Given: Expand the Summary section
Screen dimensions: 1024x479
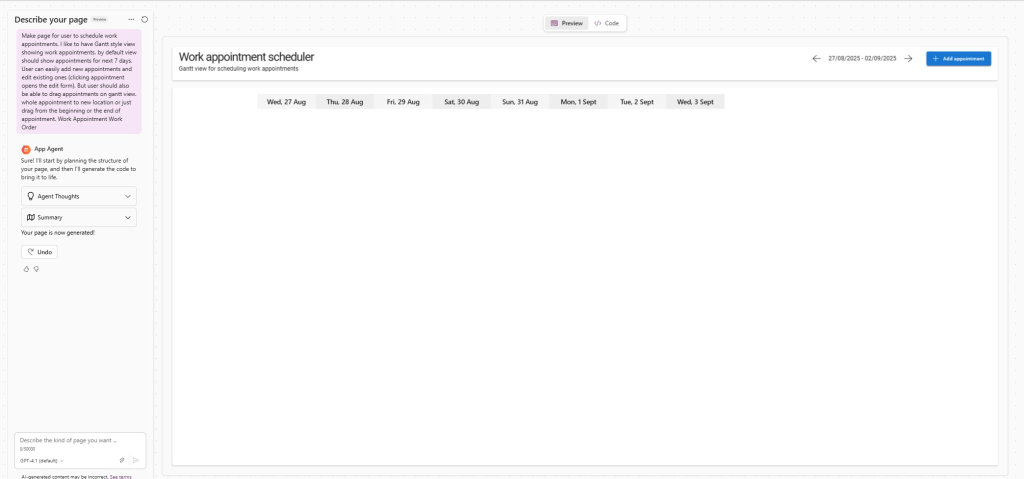Looking at the screenshot, I should (79, 217).
